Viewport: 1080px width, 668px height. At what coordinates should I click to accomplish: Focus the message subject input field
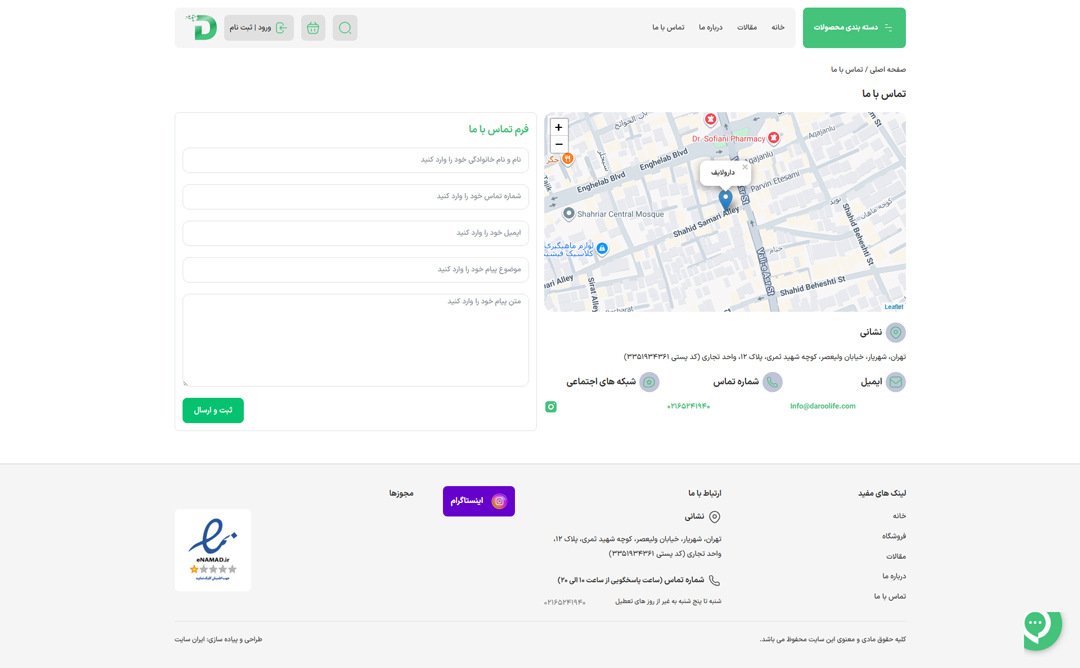click(355, 269)
